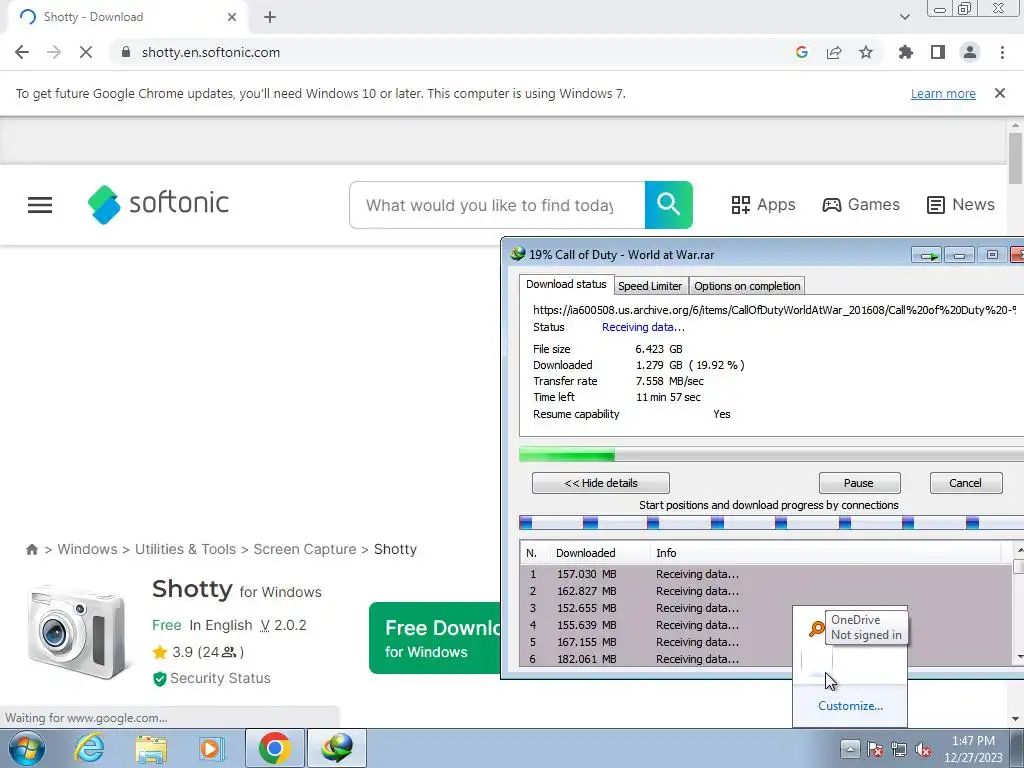1024x768 pixels.
Task: Bookmark this page with star icon
Action: click(x=866, y=52)
